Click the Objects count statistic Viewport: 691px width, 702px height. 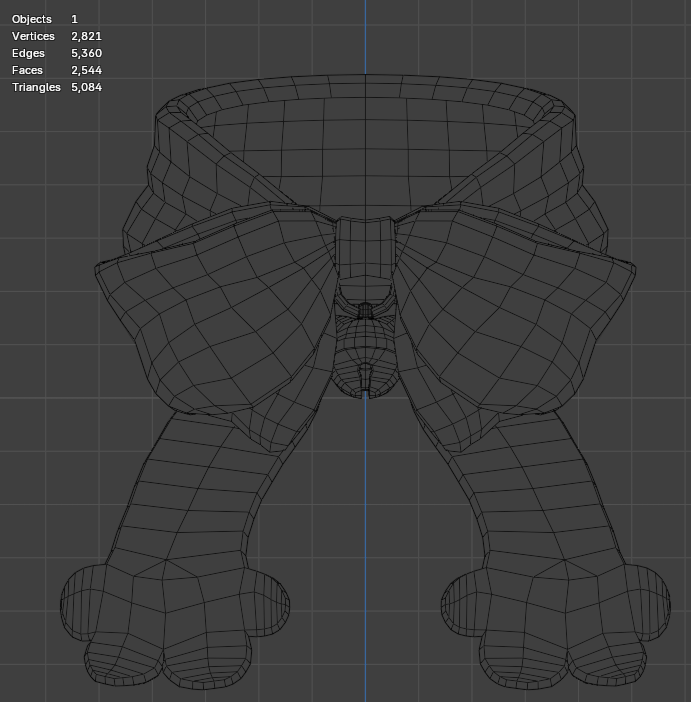pos(45,19)
